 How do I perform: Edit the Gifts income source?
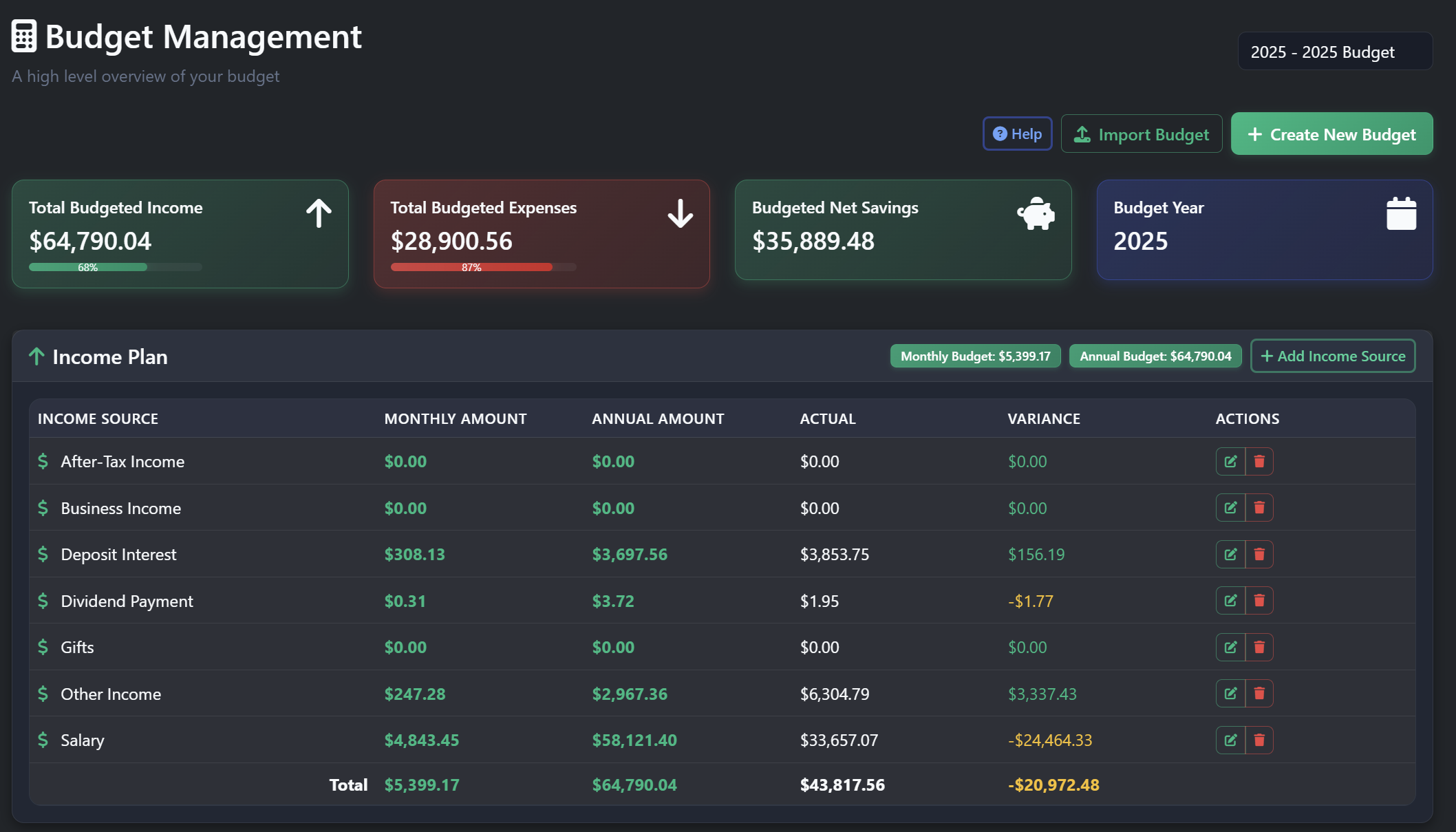tap(1230, 647)
